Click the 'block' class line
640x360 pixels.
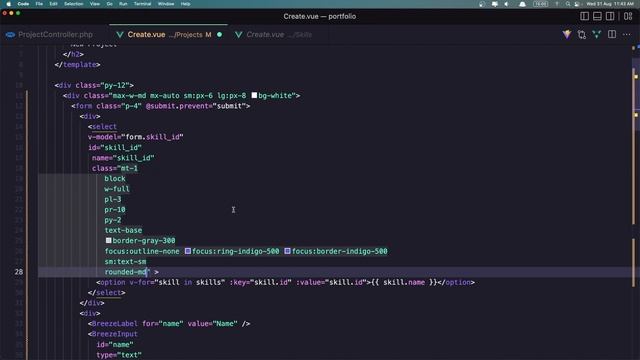[x=115, y=178]
